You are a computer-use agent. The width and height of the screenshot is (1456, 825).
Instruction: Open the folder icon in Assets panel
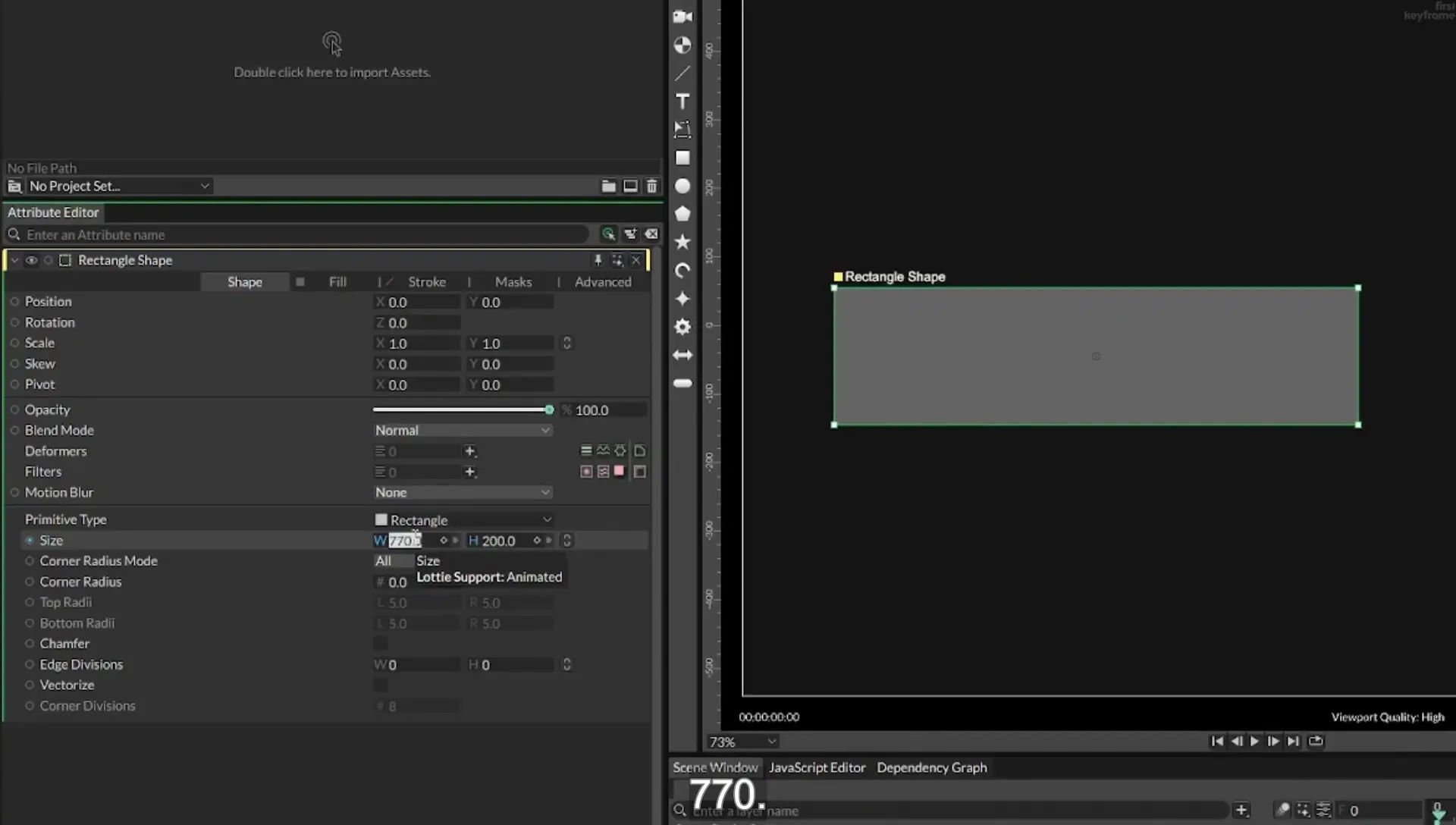click(x=608, y=186)
